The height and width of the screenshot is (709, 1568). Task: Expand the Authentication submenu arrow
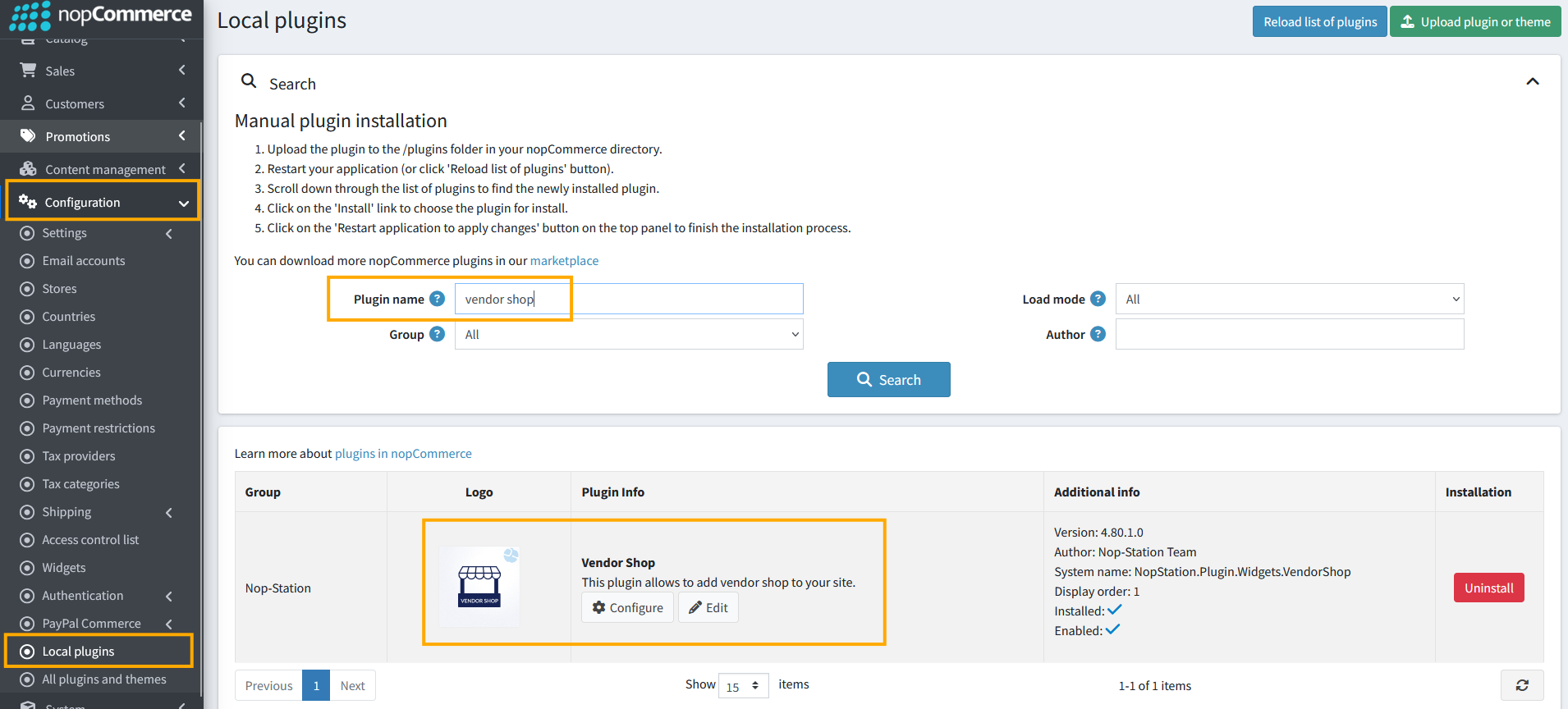169,596
